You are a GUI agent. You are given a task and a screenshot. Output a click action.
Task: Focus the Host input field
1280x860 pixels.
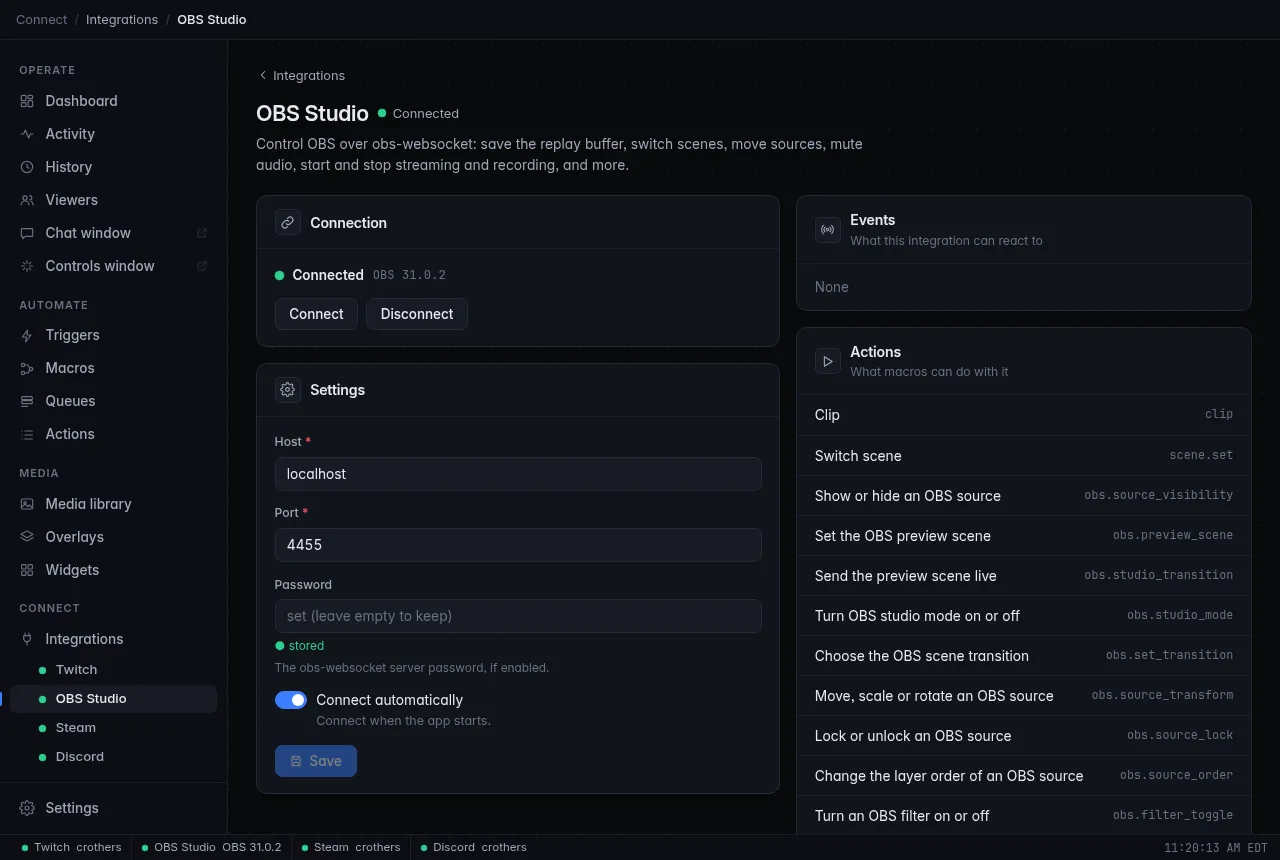[518, 474]
